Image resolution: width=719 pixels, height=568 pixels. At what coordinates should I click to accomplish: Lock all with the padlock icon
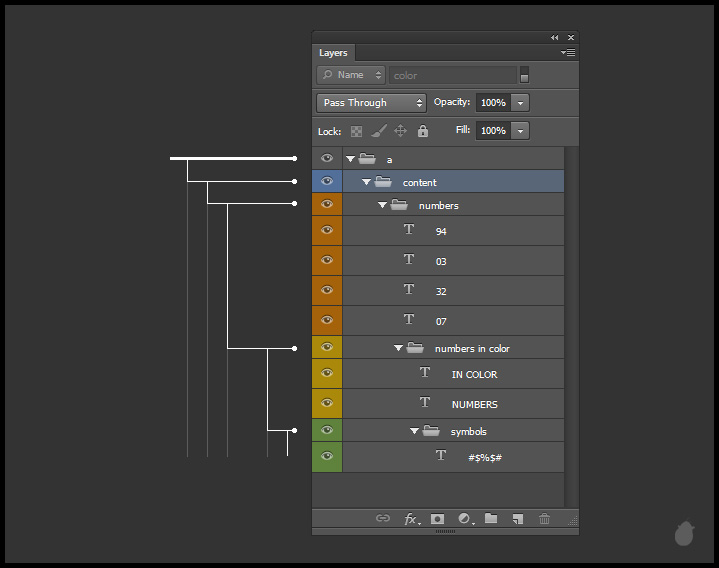tap(423, 131)
